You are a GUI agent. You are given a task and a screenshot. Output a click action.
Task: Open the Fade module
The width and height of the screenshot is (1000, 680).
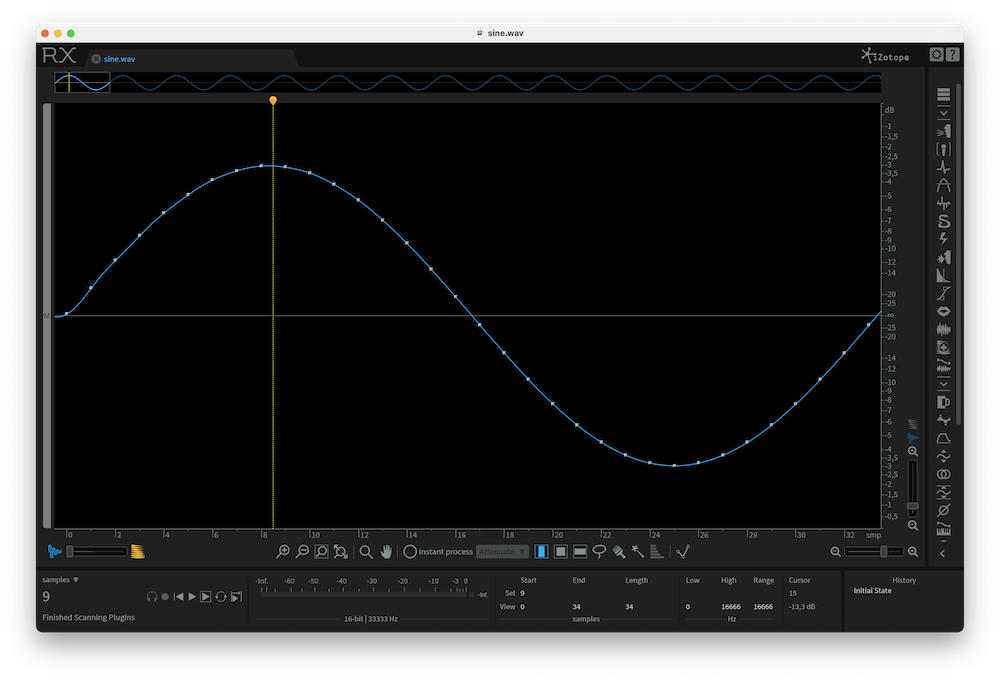click(943, 438)
